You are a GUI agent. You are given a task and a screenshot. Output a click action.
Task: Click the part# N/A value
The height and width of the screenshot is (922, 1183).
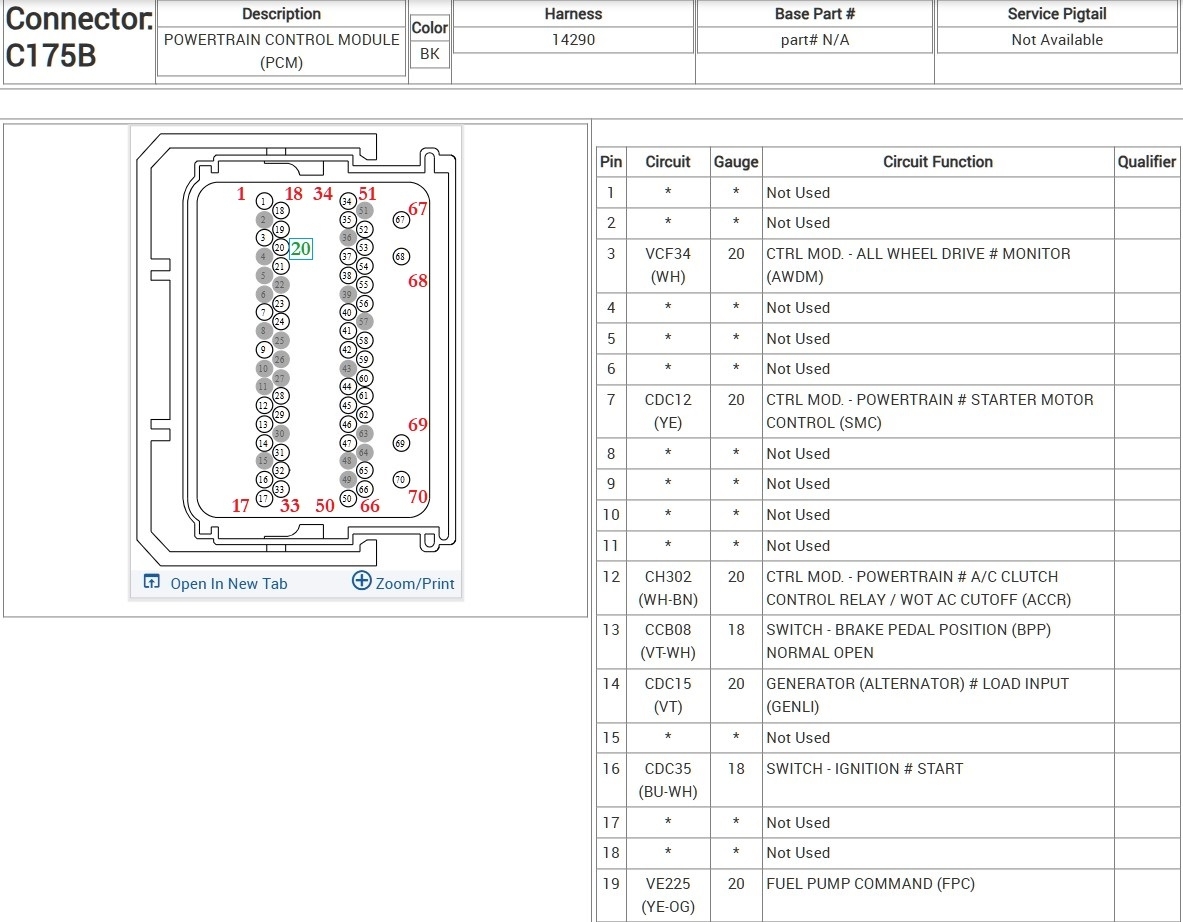815,40
